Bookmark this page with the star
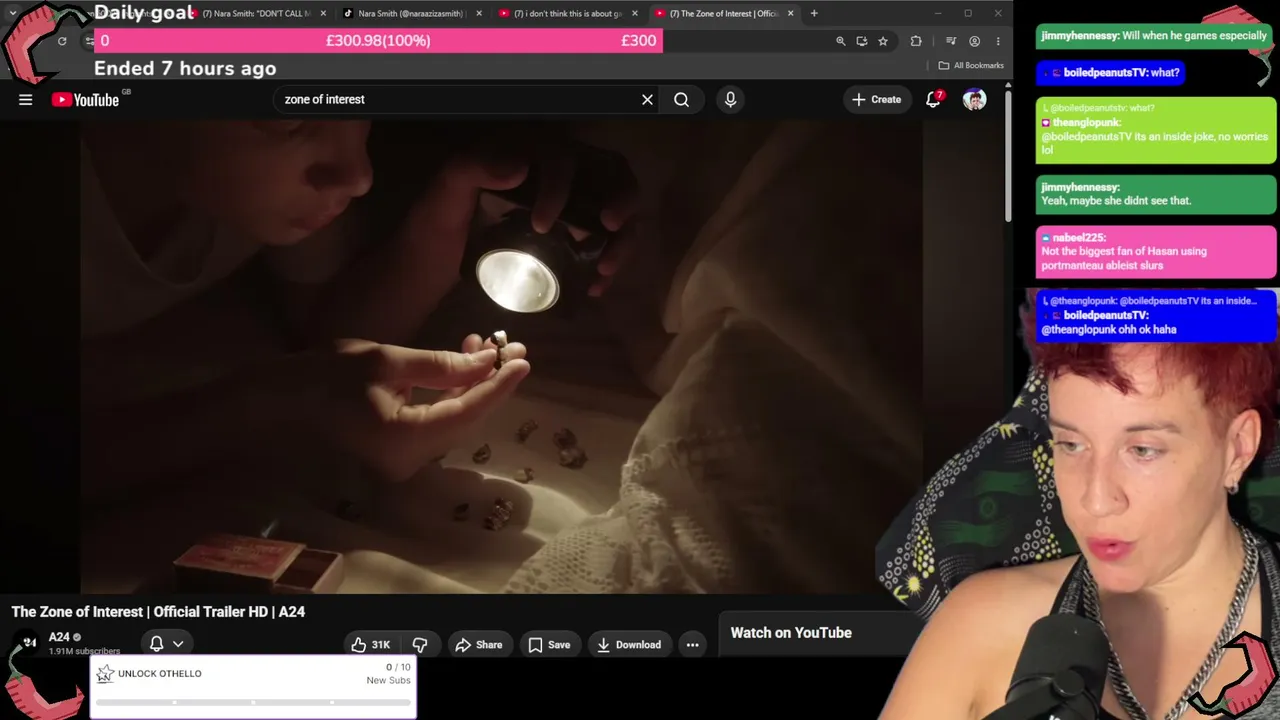The image size is (1280, 720). click(883, 41)
